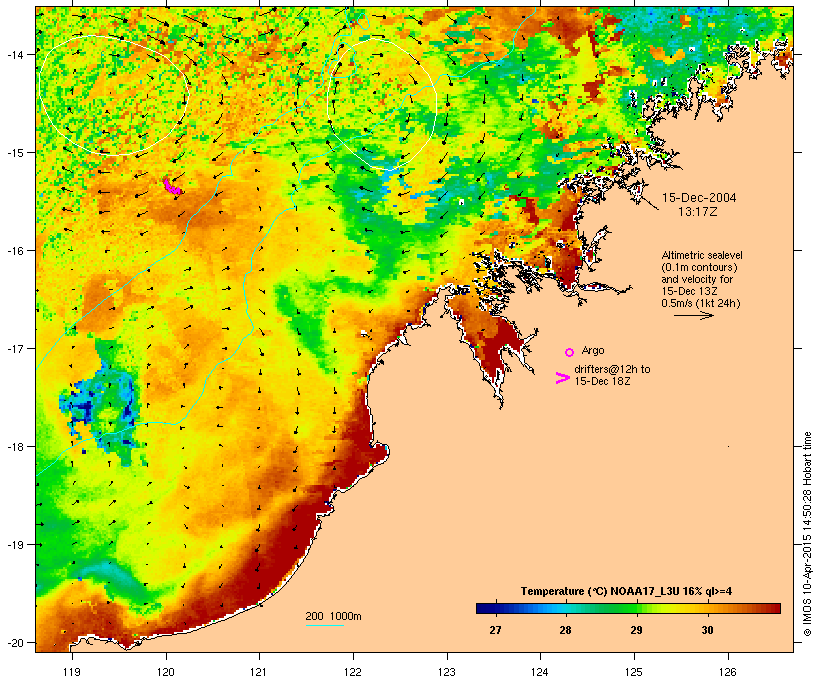This screenshot has width=820, height=680.
Task: Click latitude axis label '-14'
Action: coord(15,54)
